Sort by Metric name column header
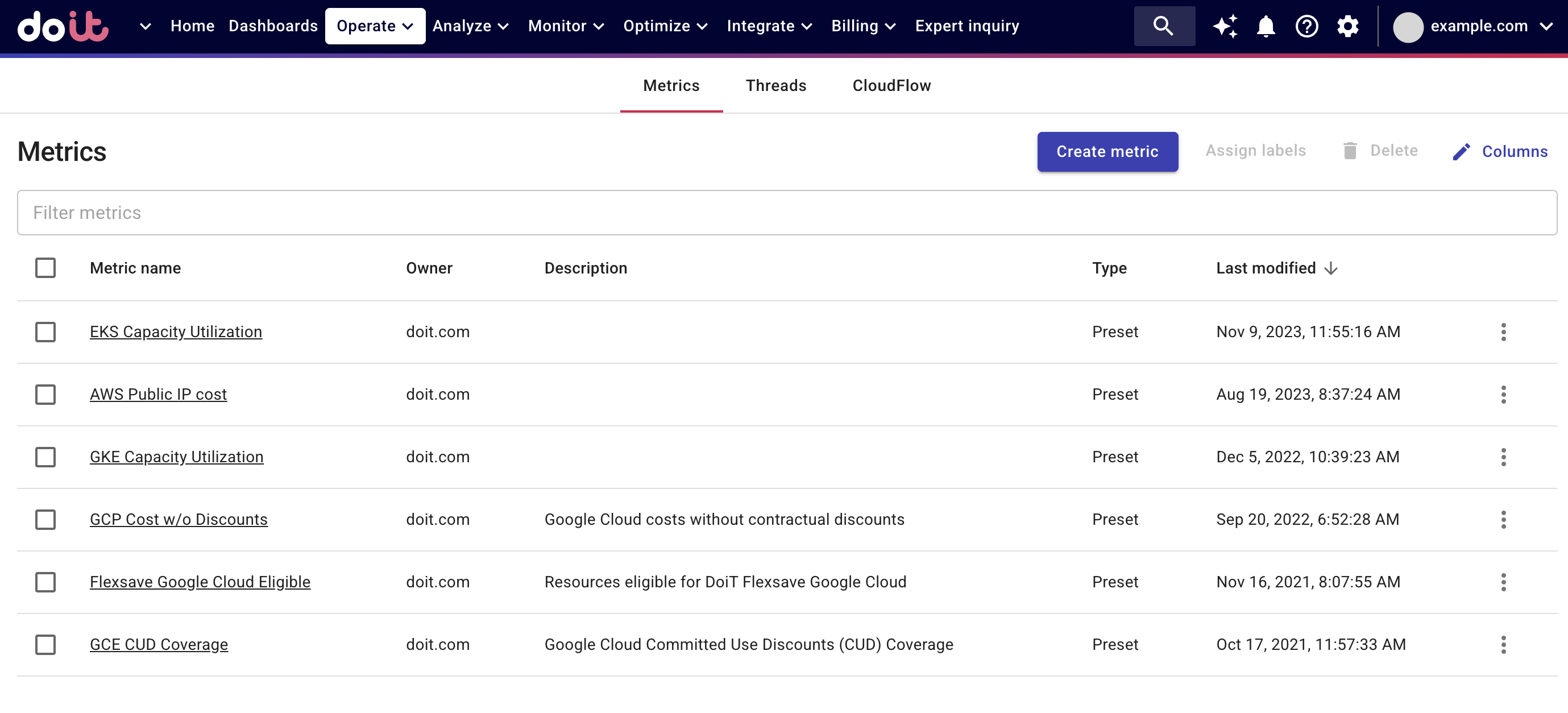This screenshot has width=1568, height=713. pyautogui.click(x=135, y=268)
